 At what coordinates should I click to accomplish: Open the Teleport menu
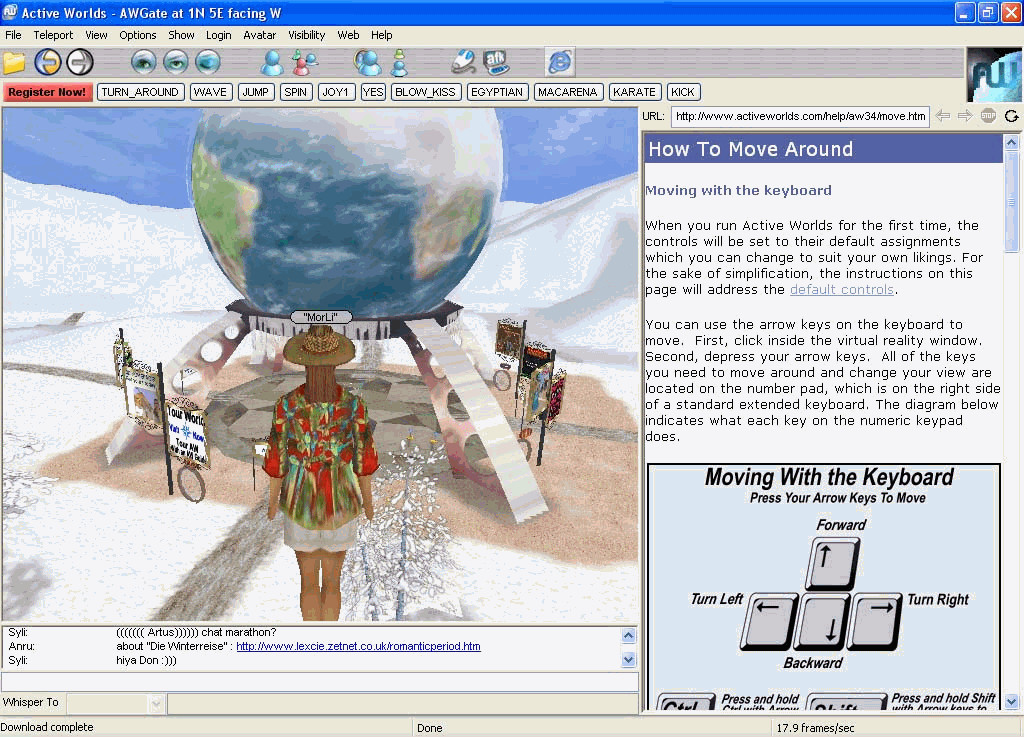pos(53,35)
